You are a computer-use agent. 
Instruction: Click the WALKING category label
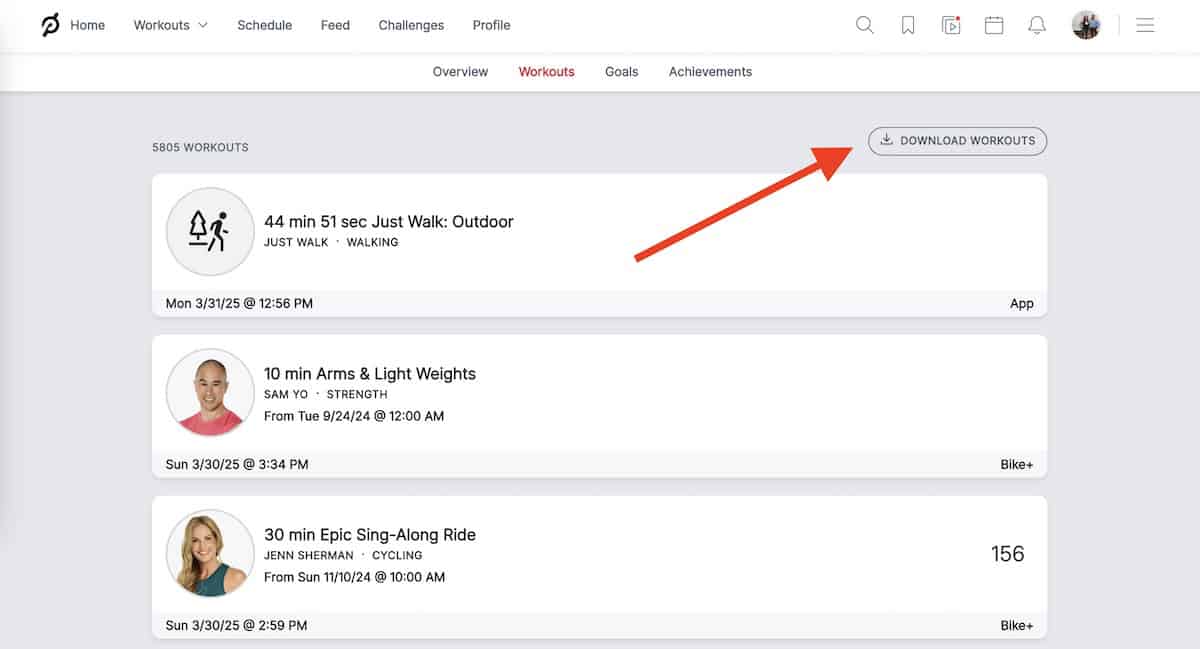[x=372, y=243]
